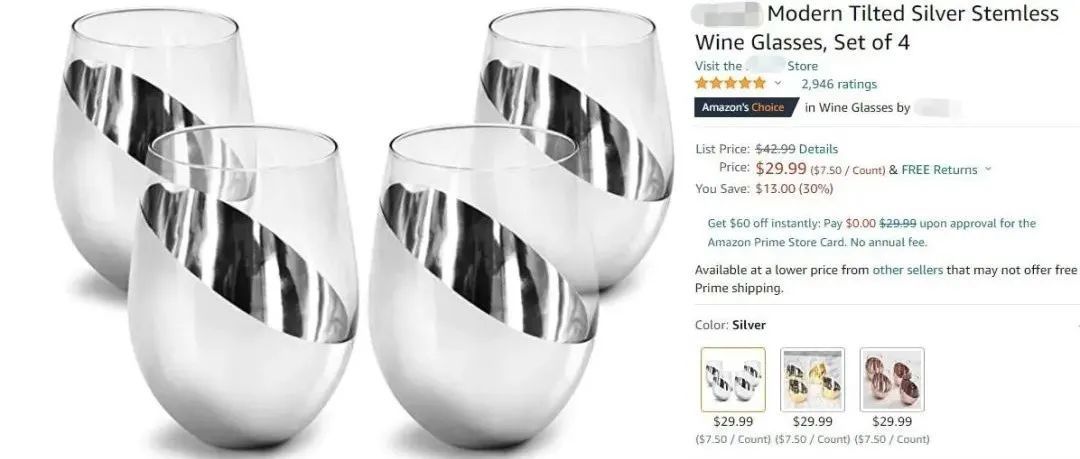The height and width of the screenshot is (459, 1080).
Task: Select the Silver color swatch
Action: pyautogui.click(x=733, y=379)
